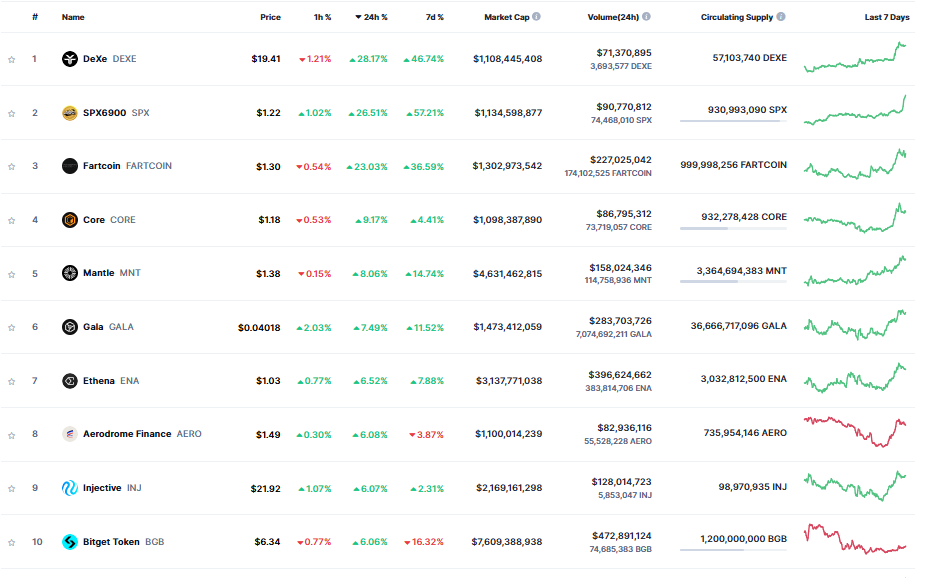Click the Aerodrome Finance logo icon
Viewport: 927px width, 578px height.
[x=70, y=434]
